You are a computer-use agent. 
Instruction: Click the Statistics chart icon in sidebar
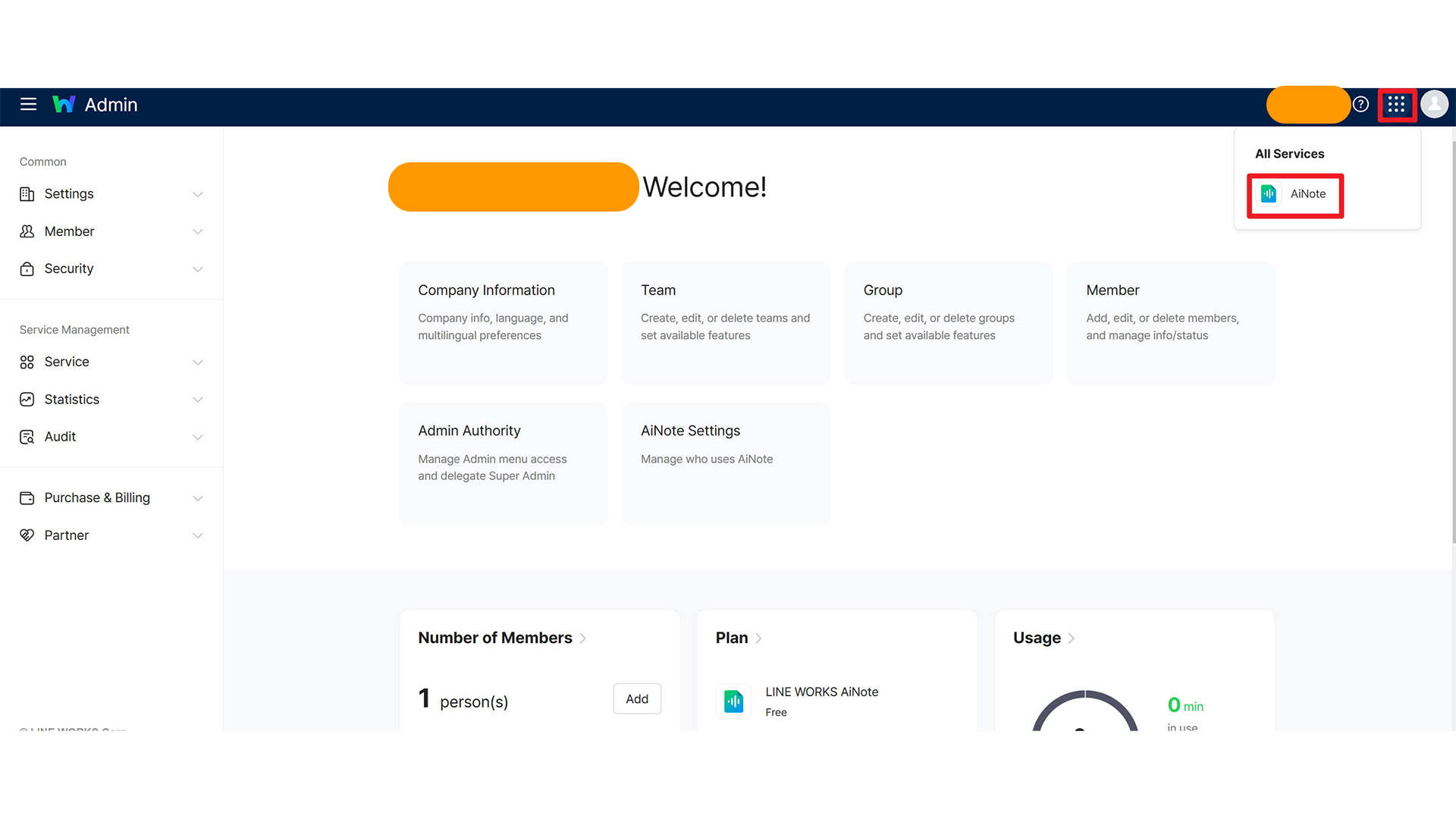[27, 400]
